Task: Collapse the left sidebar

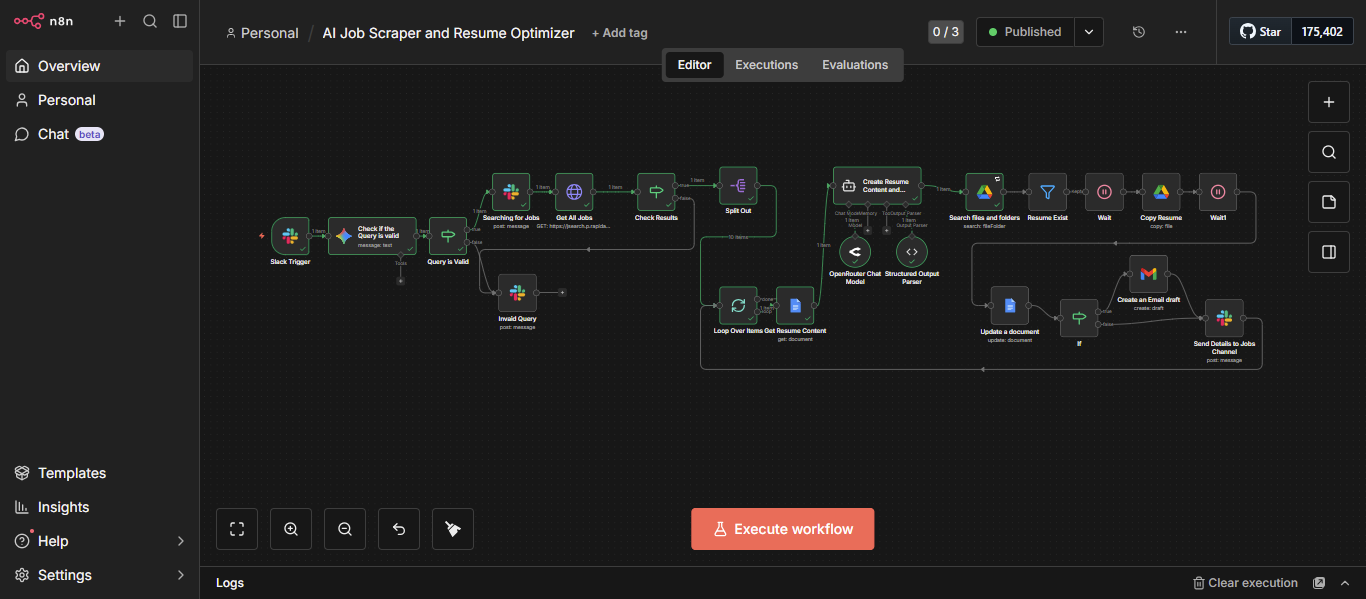Action: [x=180, y=21]
